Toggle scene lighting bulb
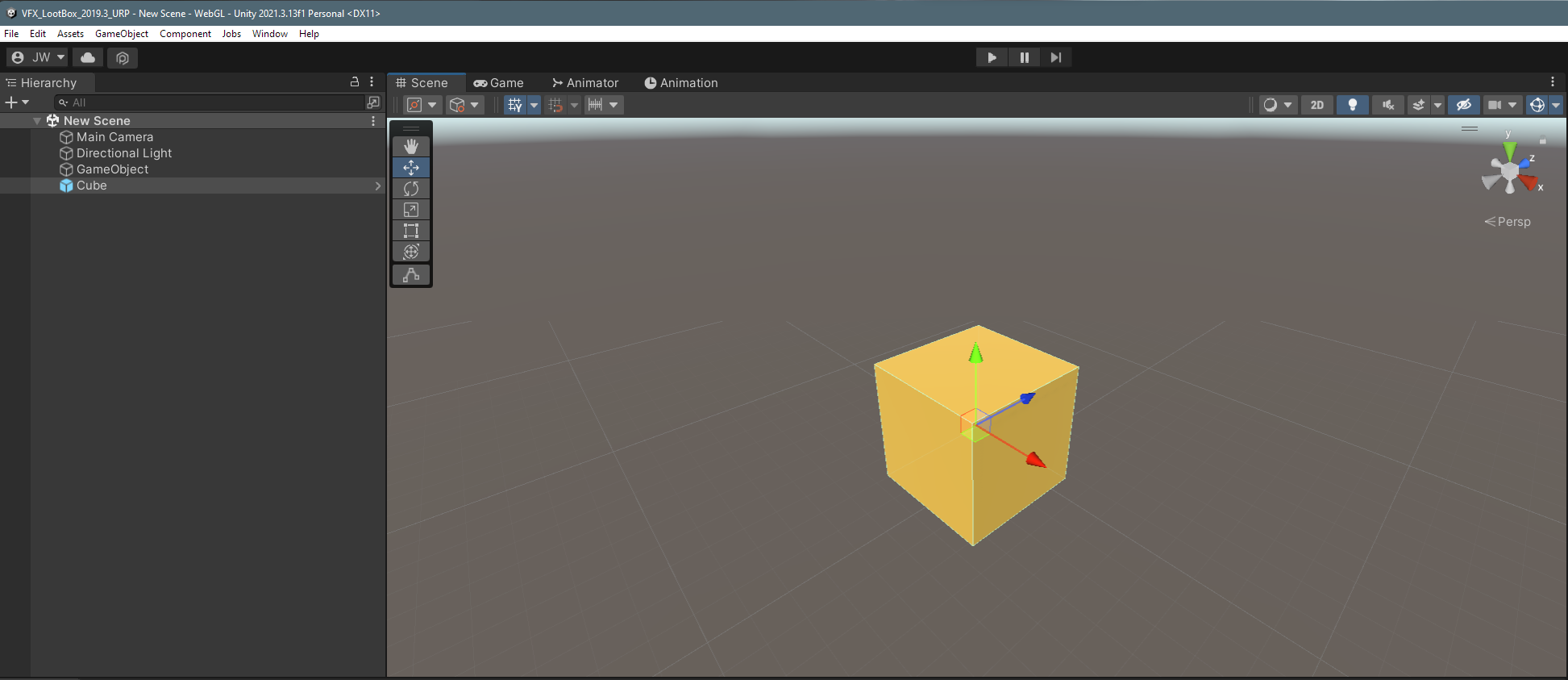Viewport: 1568px width, 680px height. coord(1353,105)
